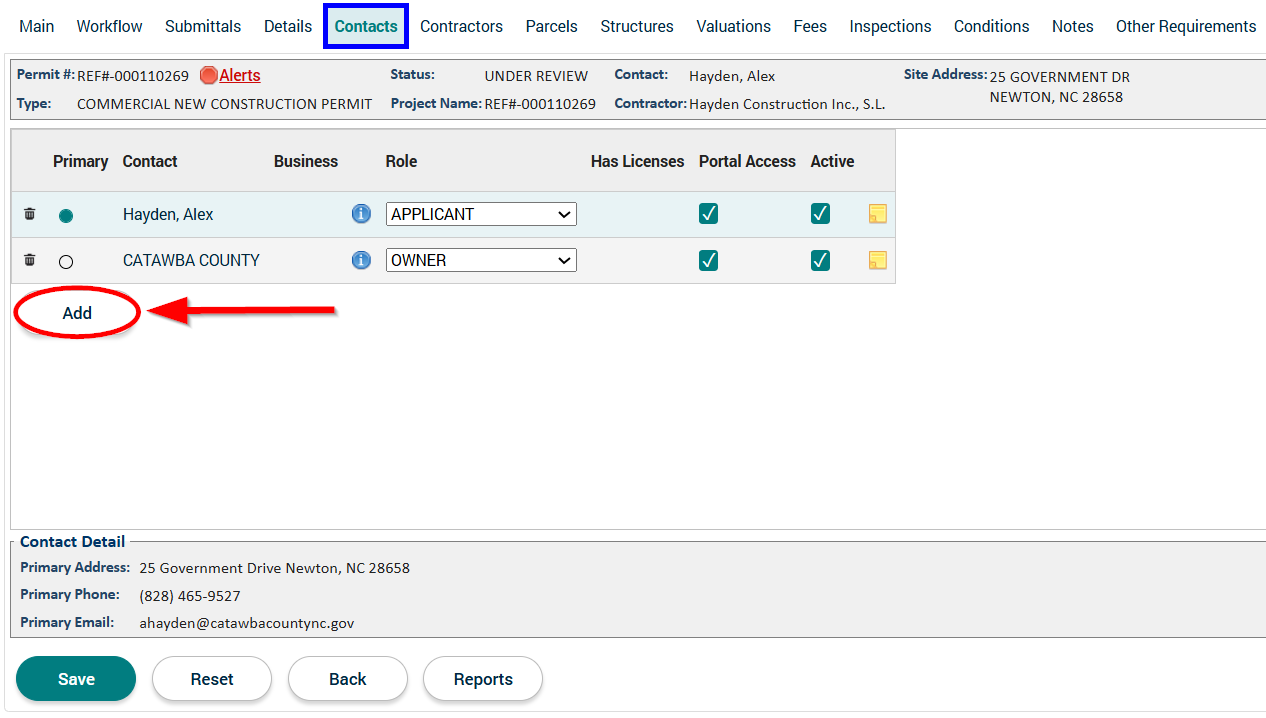Open info icon for Hayden, Alex
1266x718 pixels.
point(361,214)
